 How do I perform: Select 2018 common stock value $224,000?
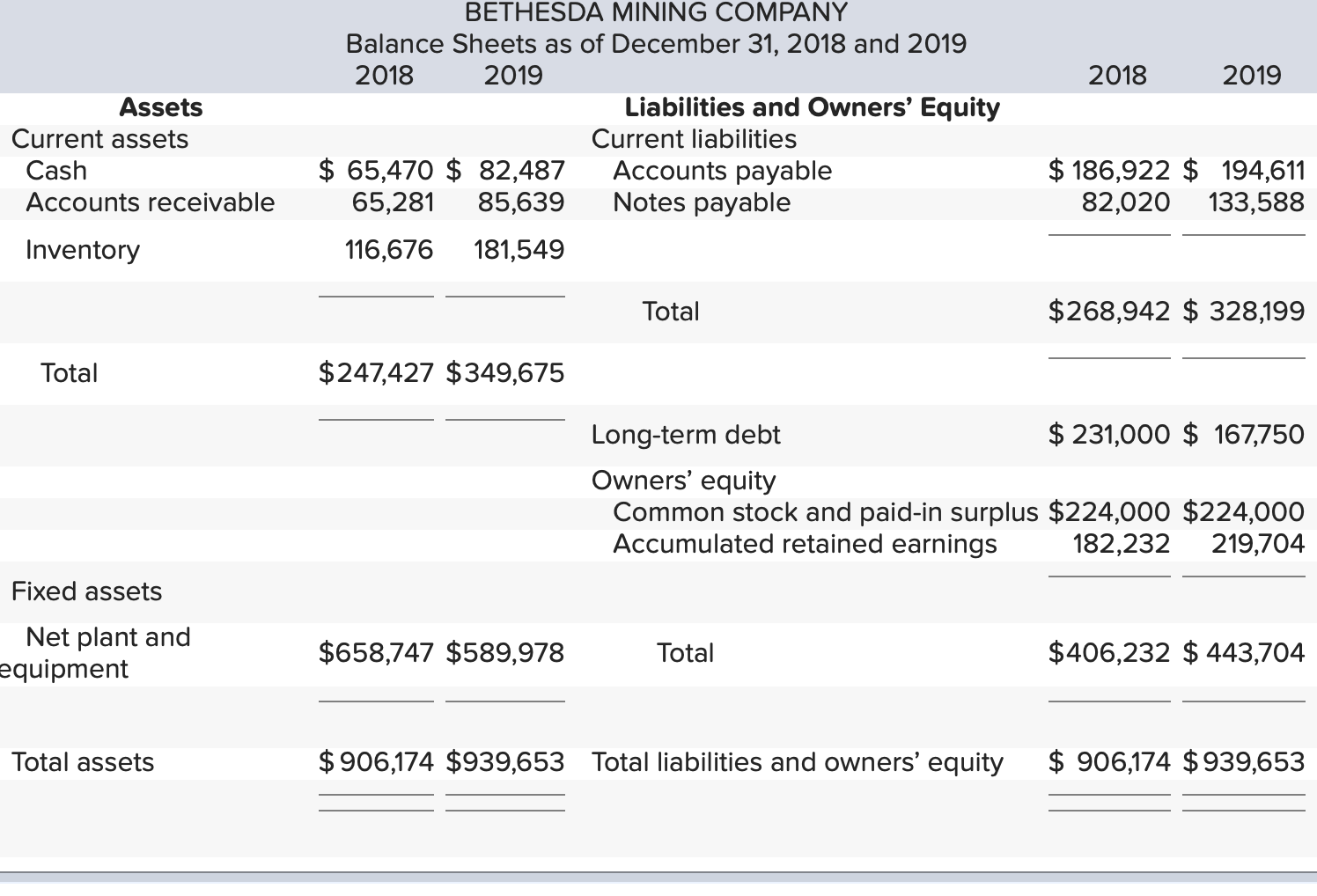[x=1109, y=512]
